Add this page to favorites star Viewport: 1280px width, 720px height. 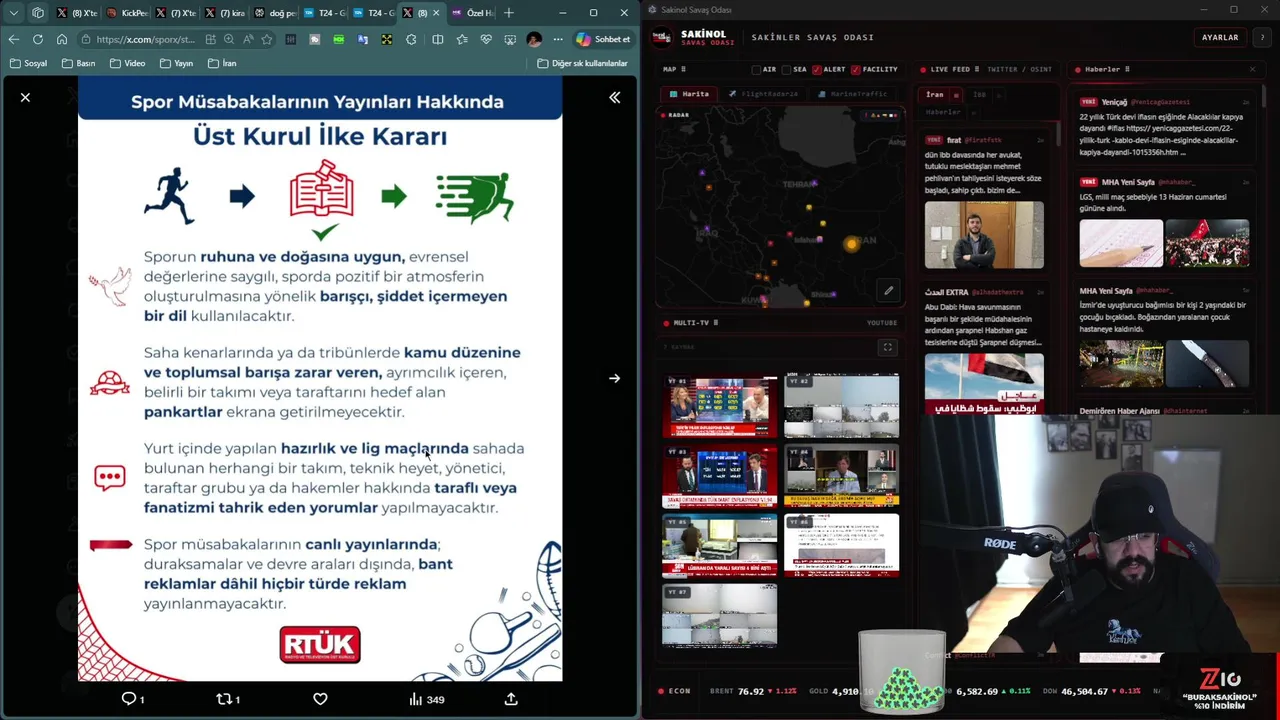tap(266, 39)
